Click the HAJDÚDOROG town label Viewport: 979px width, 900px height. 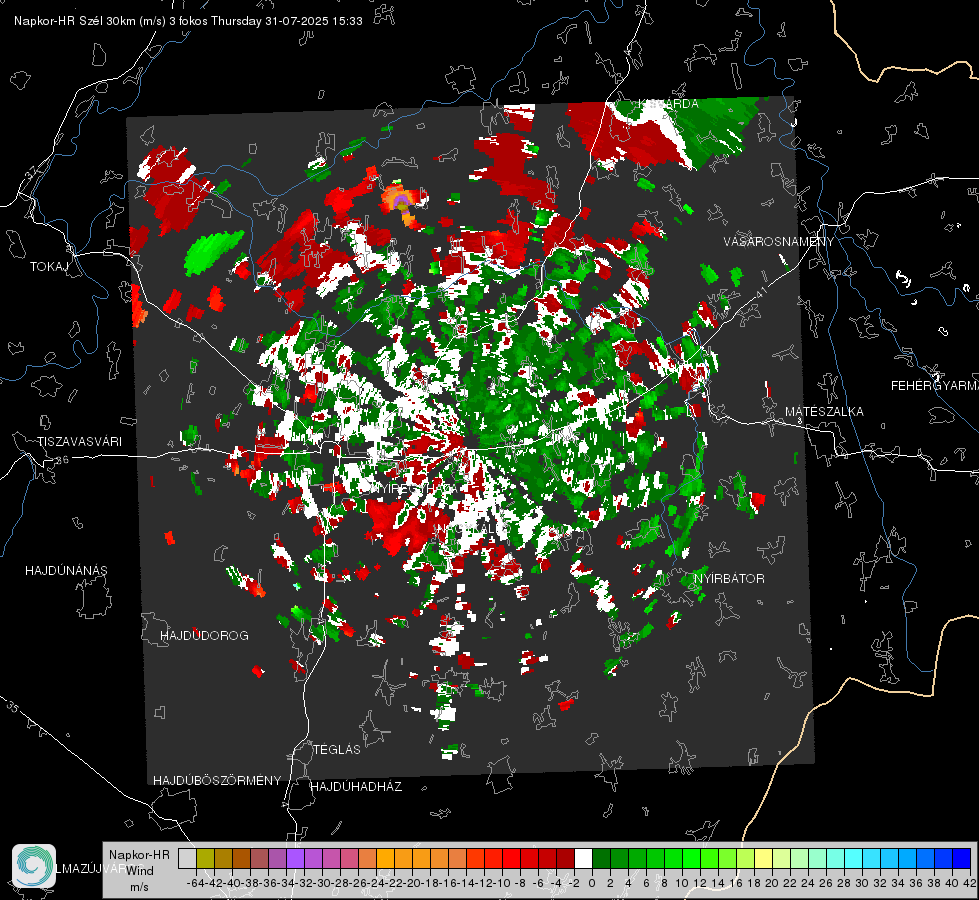click(x=204, y=635)
